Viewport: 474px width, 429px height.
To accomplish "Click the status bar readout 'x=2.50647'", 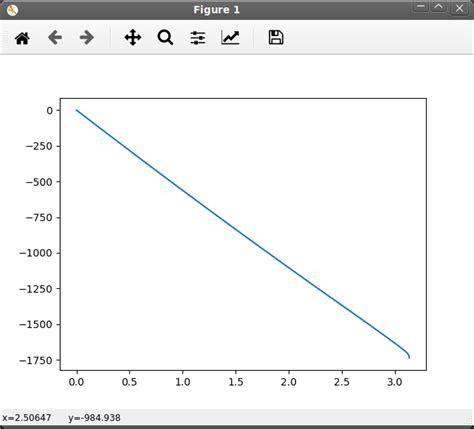I will coord(26,418).
